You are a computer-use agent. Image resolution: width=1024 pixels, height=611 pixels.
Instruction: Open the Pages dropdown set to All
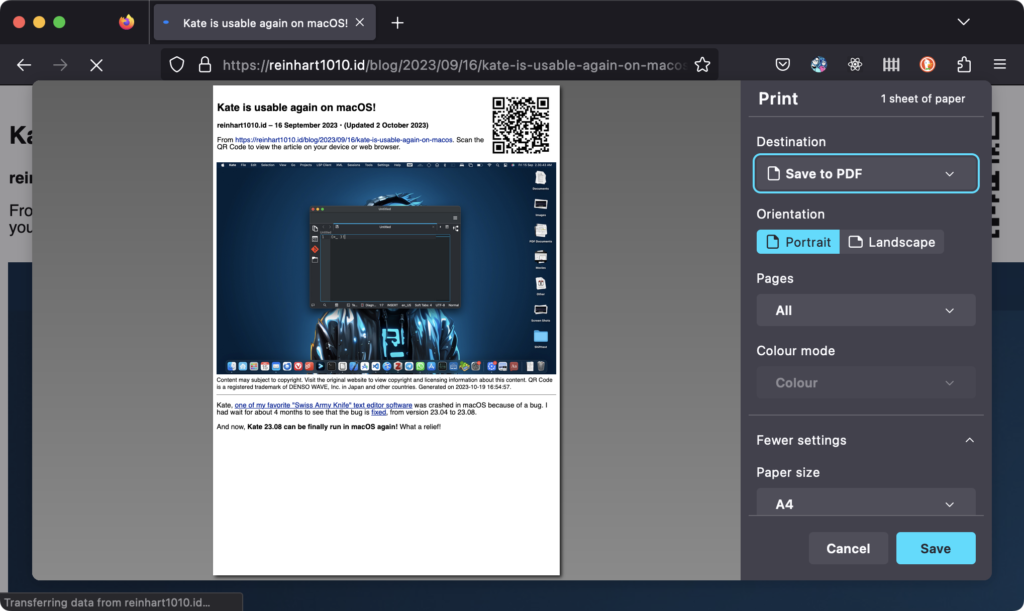click(865, 310)
